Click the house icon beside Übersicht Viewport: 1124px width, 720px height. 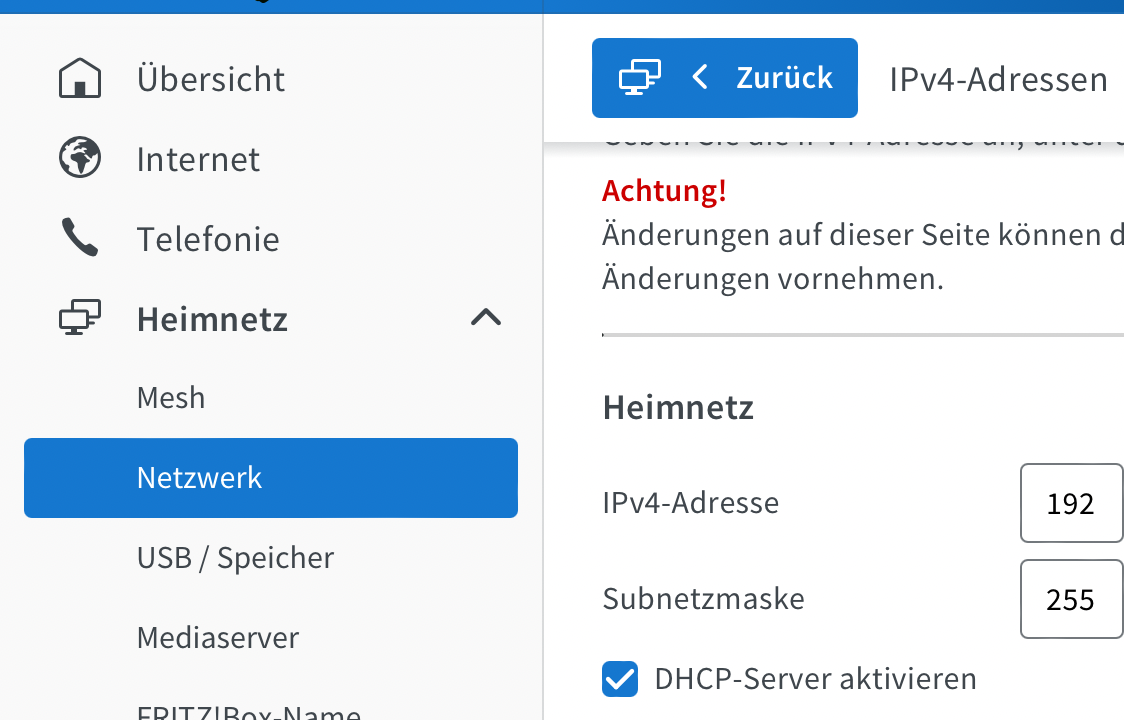click(80, 79)
